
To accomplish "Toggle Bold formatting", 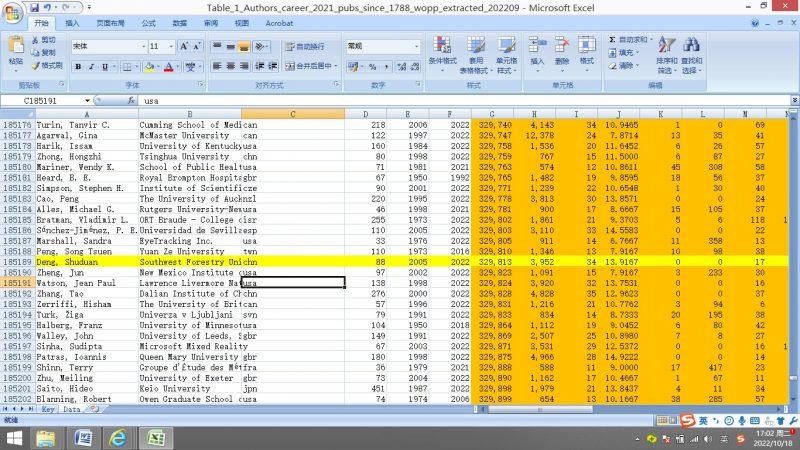I will (x=78, y=66).
